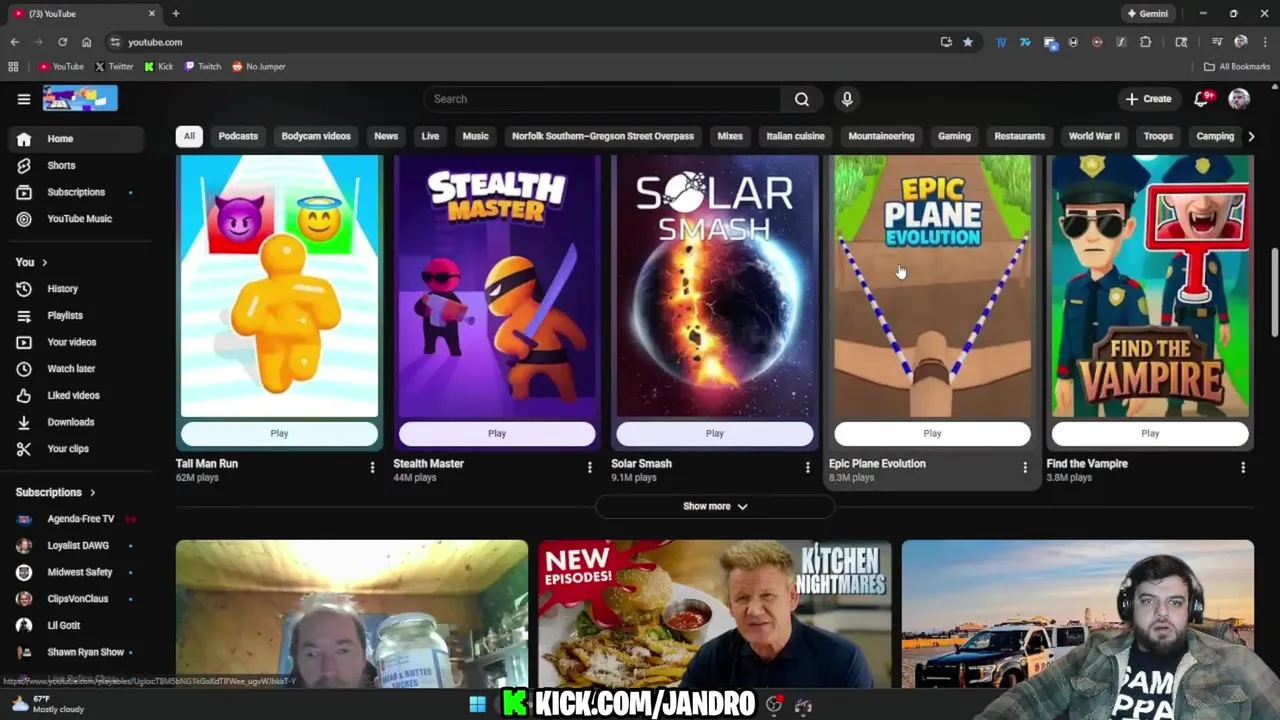
Task: Select the Podcasts chip
Action: 238,136
